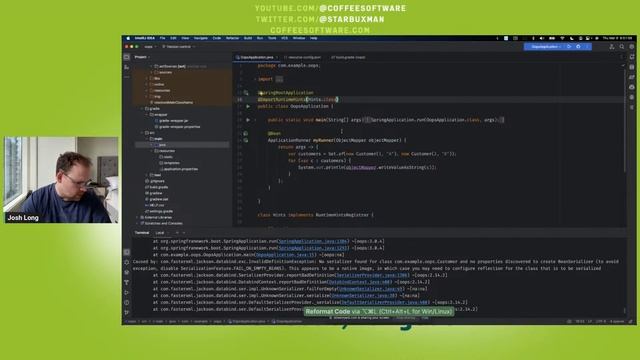The height and width of the screenshot is (360, 640).
Task: Click the macOS volume icon in menu bar
Action: coord(542,38)
